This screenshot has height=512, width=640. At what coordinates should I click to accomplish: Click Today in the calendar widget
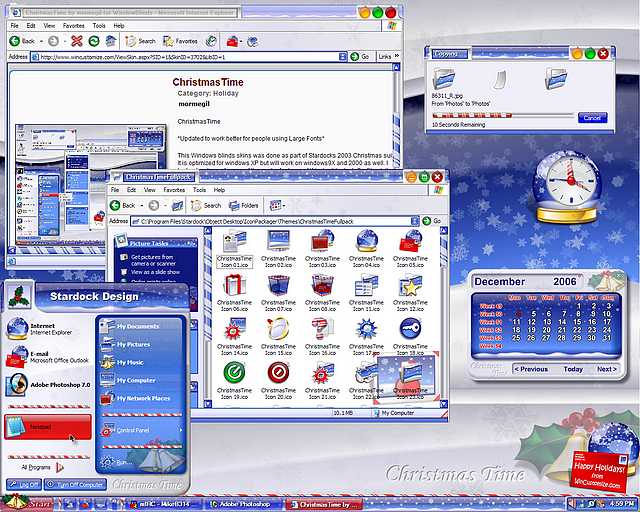(x=573, y=369)
